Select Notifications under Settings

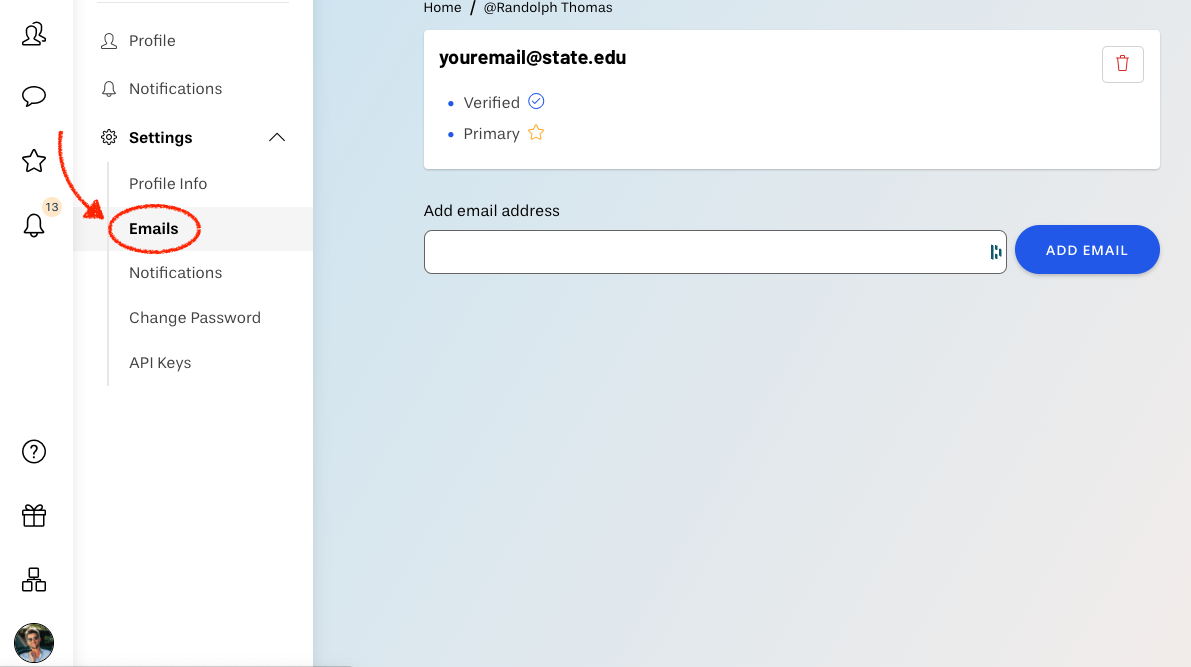(175, 273)
